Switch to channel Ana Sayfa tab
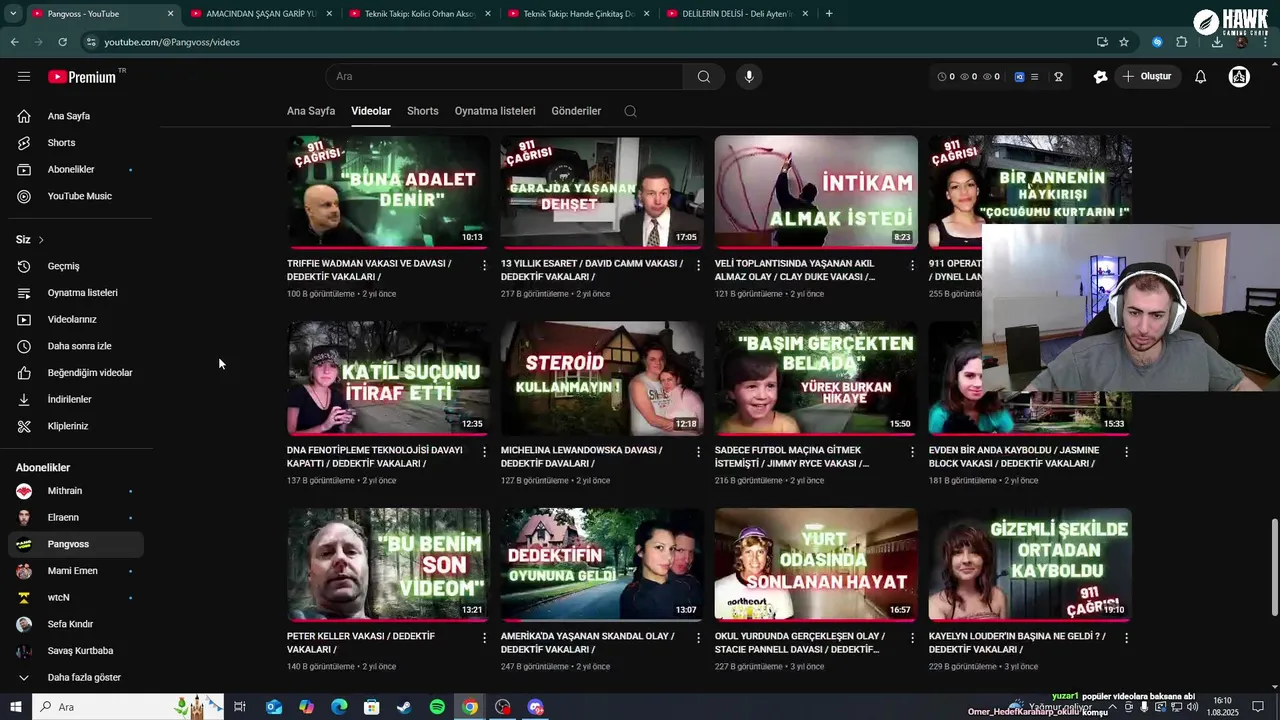The image size is (1280, 720). tap(311, 111)
